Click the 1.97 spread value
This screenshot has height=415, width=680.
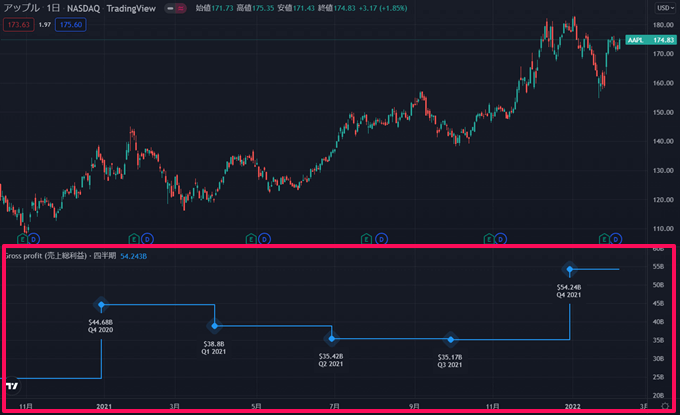45,25
